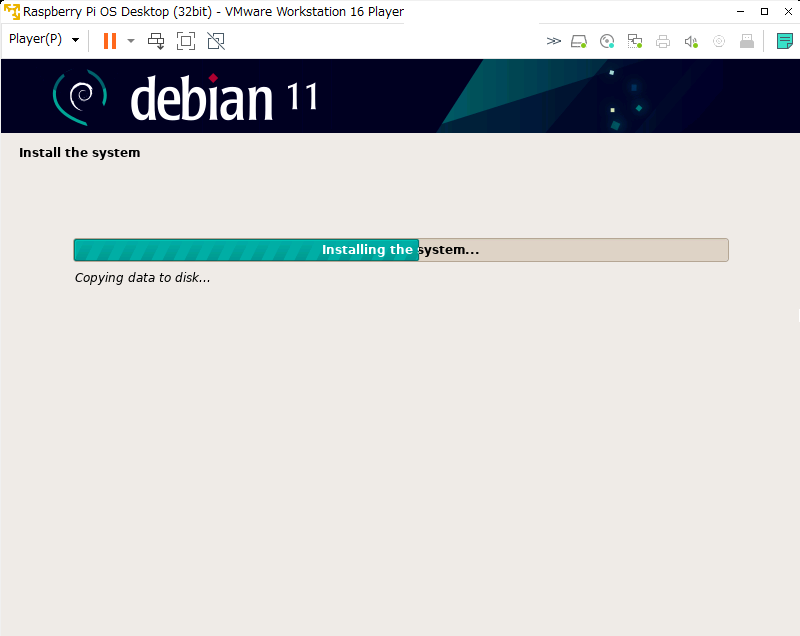Click the CD/DVD drive device icon
This screenshot has width=800, height=636.
pos(607,41)
